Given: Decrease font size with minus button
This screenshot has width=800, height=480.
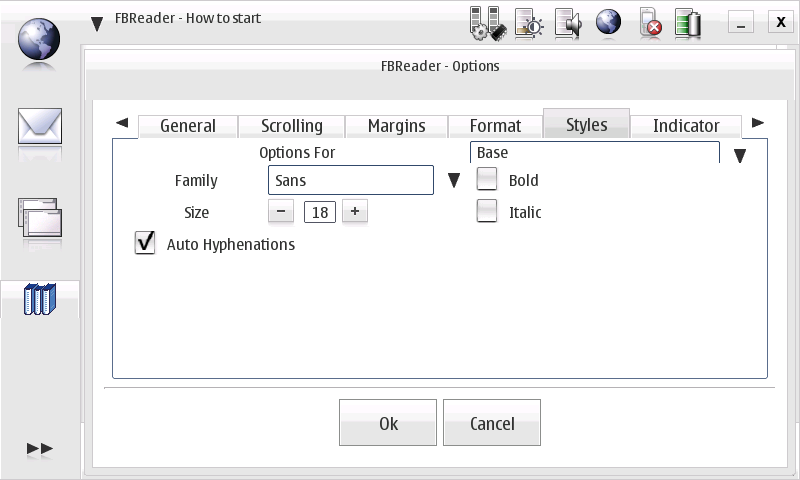Looking at the screenshot, I should point(281,211).
